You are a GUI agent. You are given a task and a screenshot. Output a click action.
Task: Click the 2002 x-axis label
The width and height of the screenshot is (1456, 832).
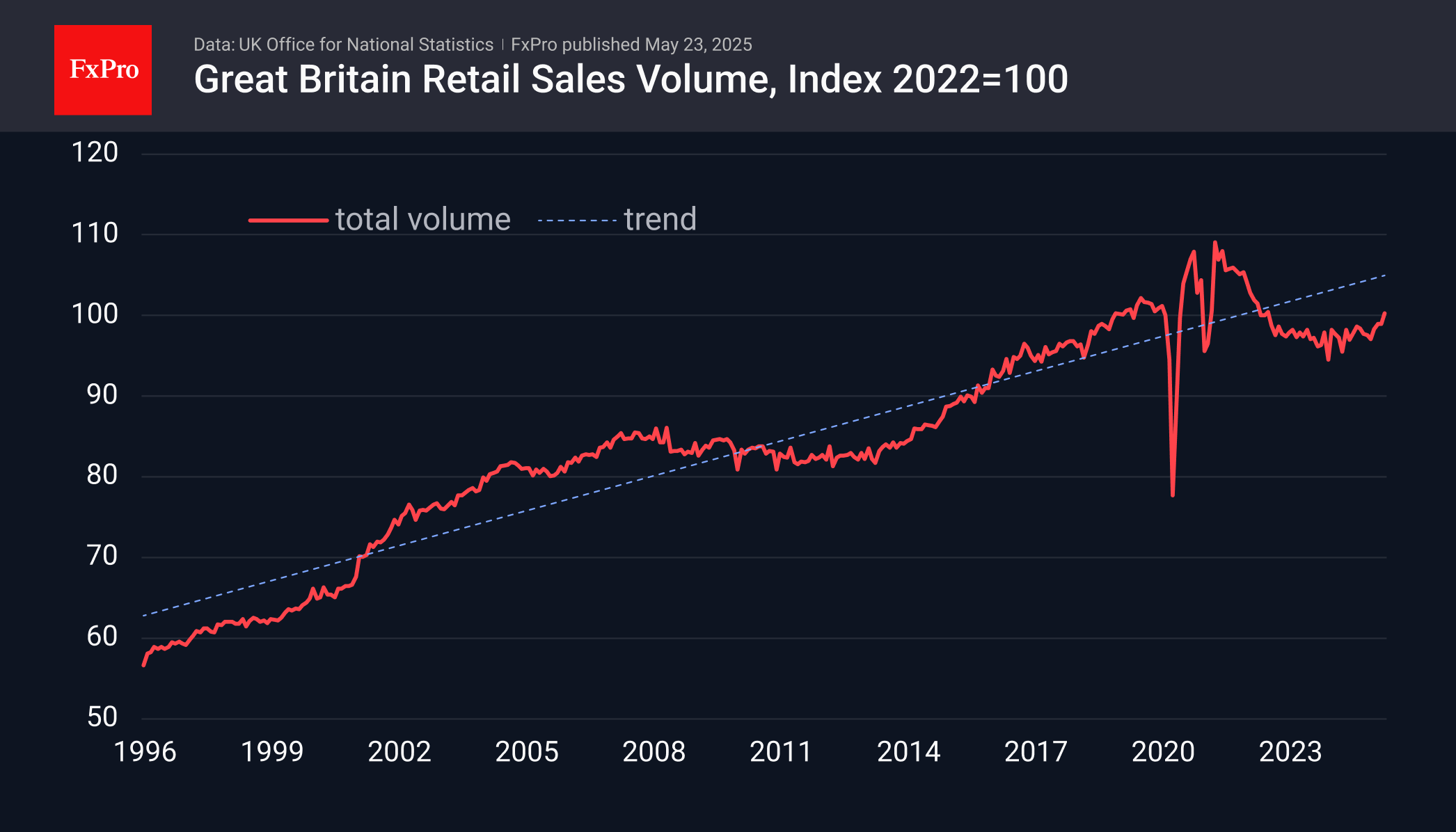(399, 752)
